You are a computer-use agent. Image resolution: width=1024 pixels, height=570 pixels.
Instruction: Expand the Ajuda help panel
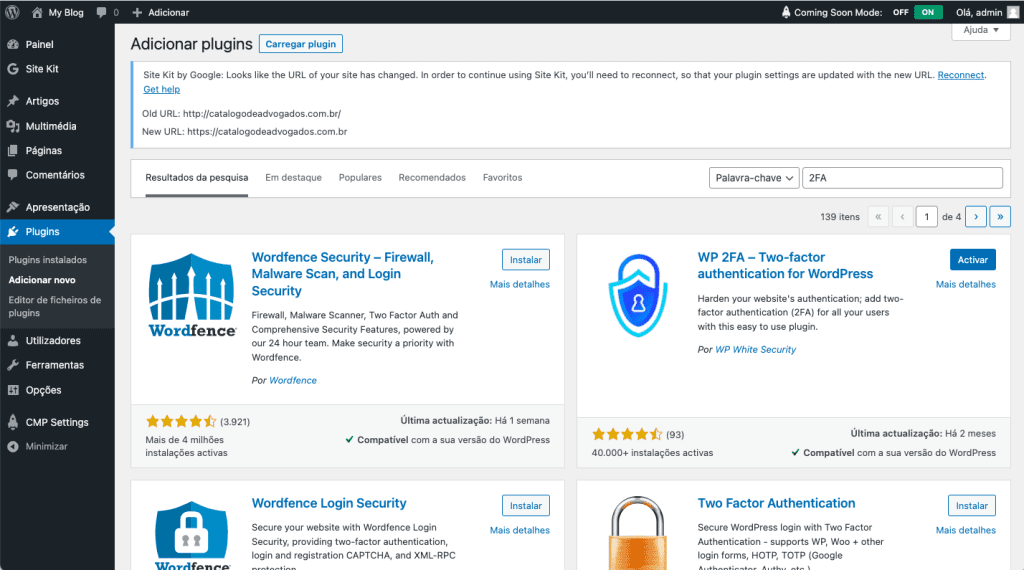click(x=981, y=30)
